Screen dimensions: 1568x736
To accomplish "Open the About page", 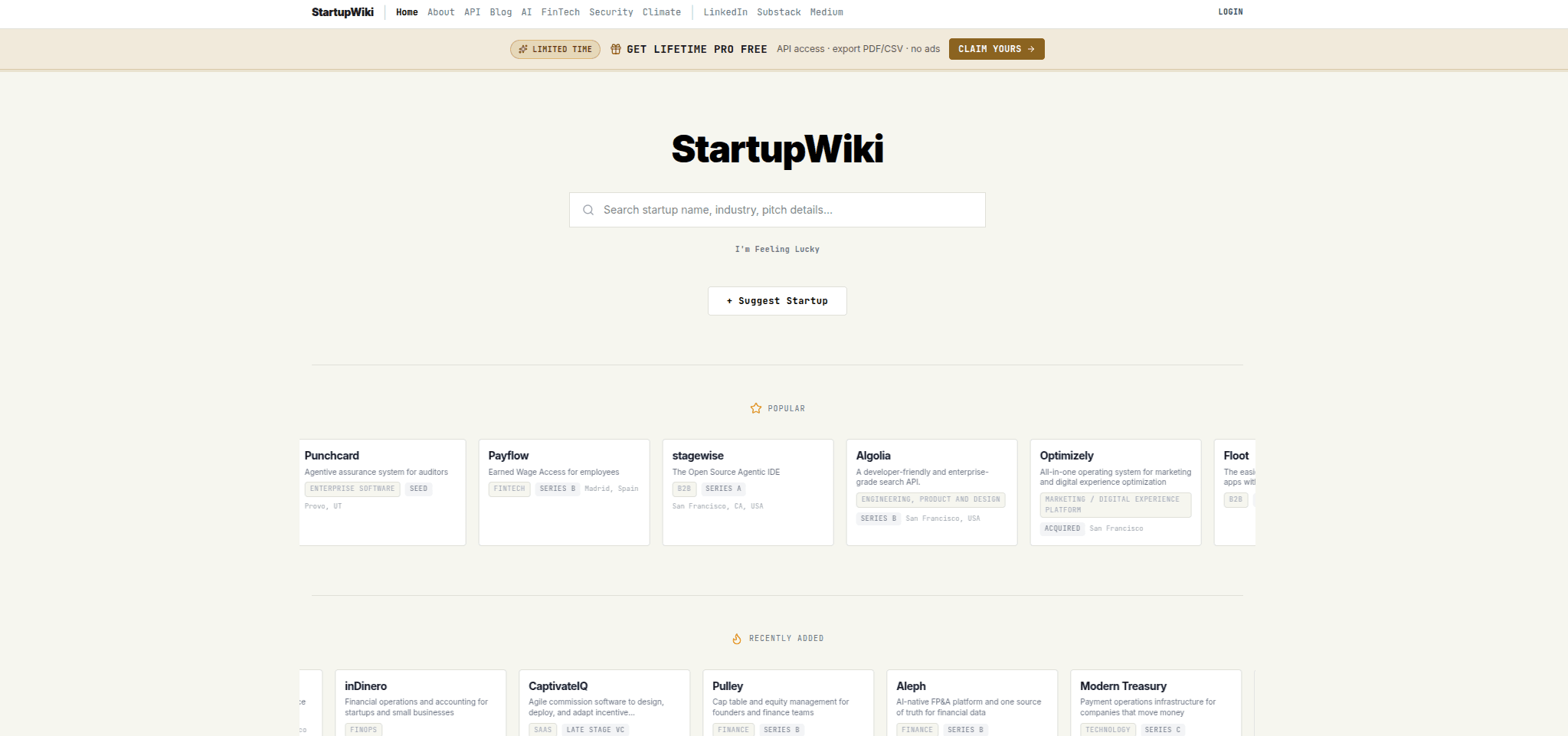I will pyautogui.click(x=441, y=12).
